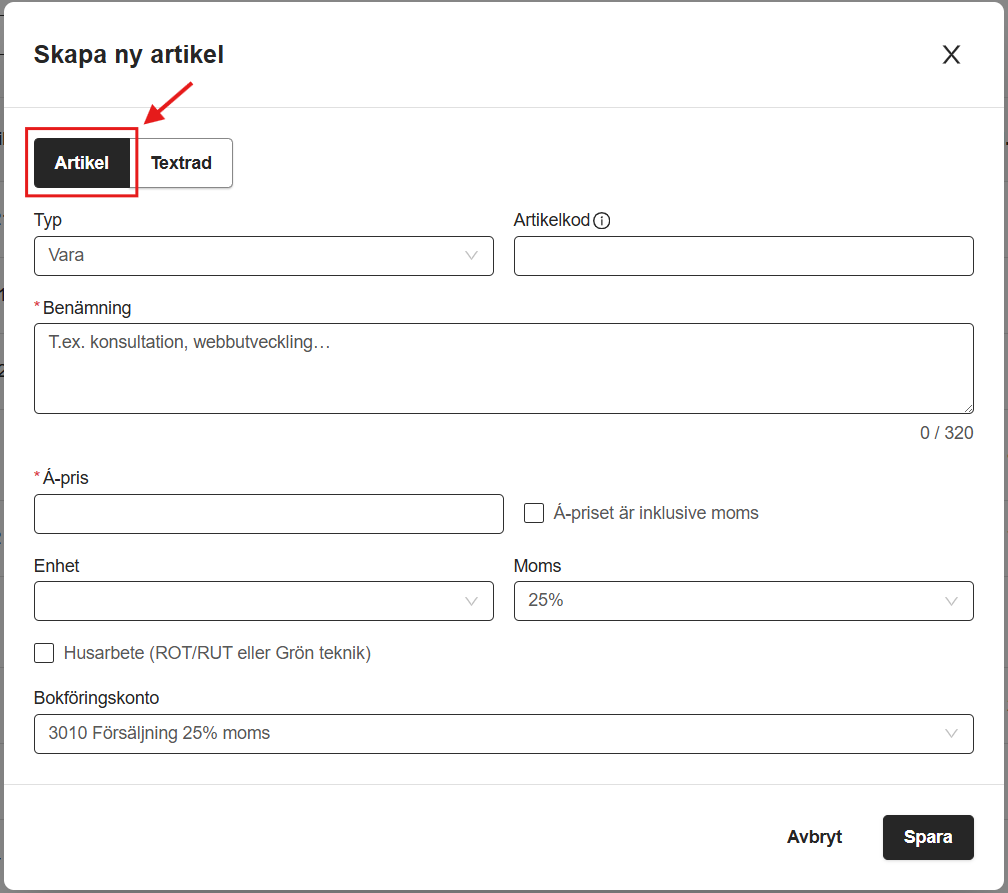Close the Skapa ny artikel dialog

tap(951, 55)
